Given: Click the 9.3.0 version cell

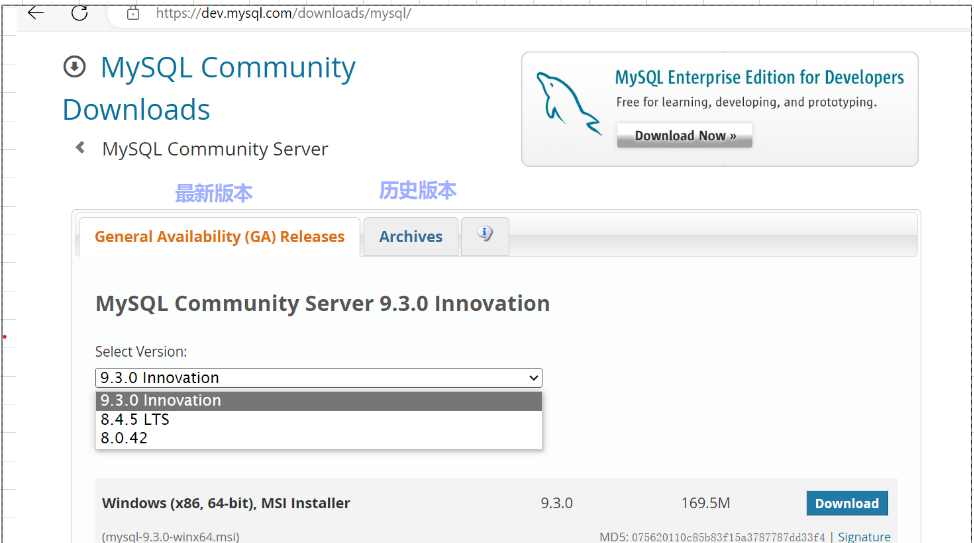Looking at the screenshot, I should pyautogui.click(x=557, y=503).
